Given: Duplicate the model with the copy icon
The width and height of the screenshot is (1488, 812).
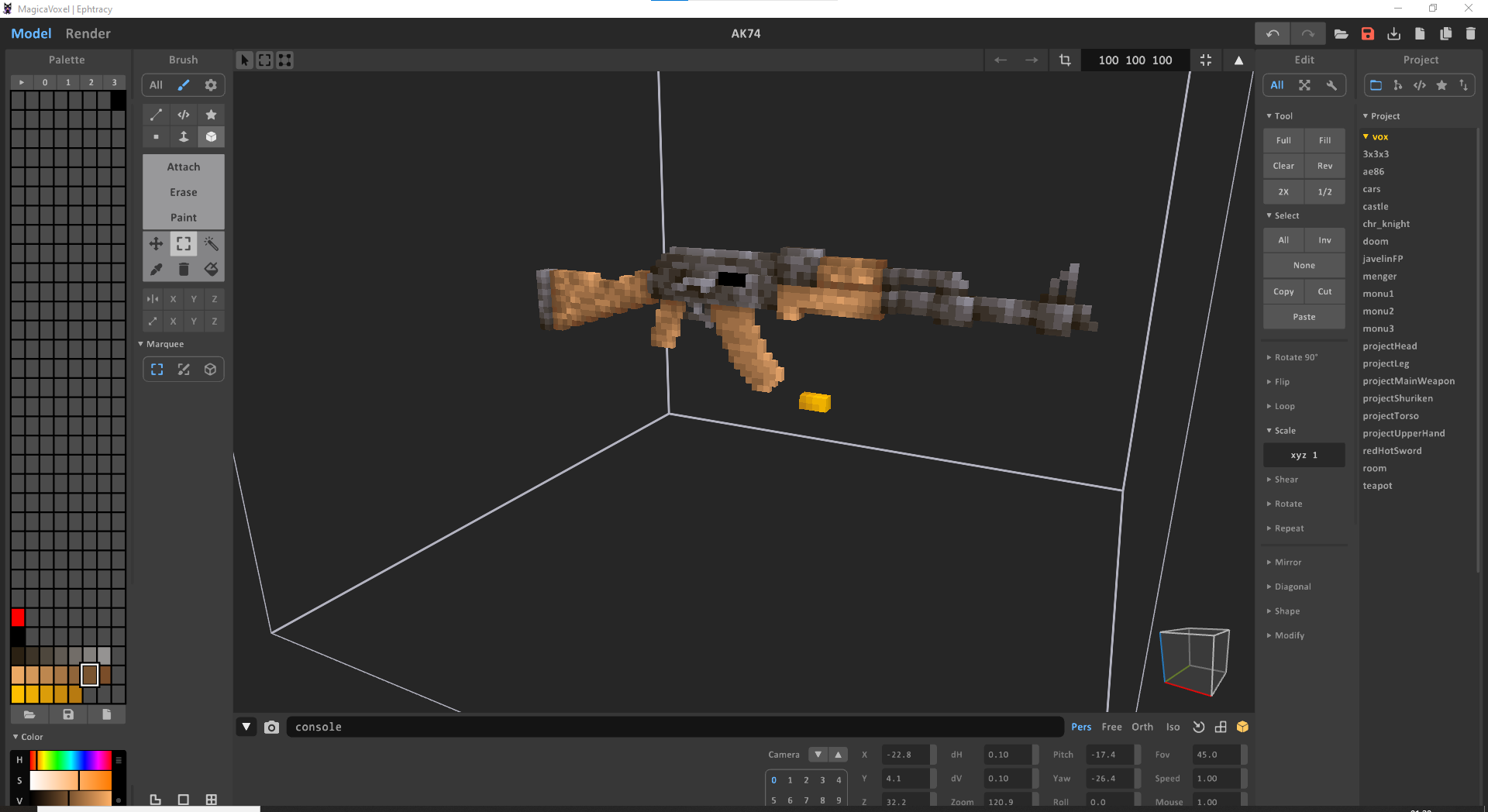Looking at the screenshot, I should tap(1445, 34).
